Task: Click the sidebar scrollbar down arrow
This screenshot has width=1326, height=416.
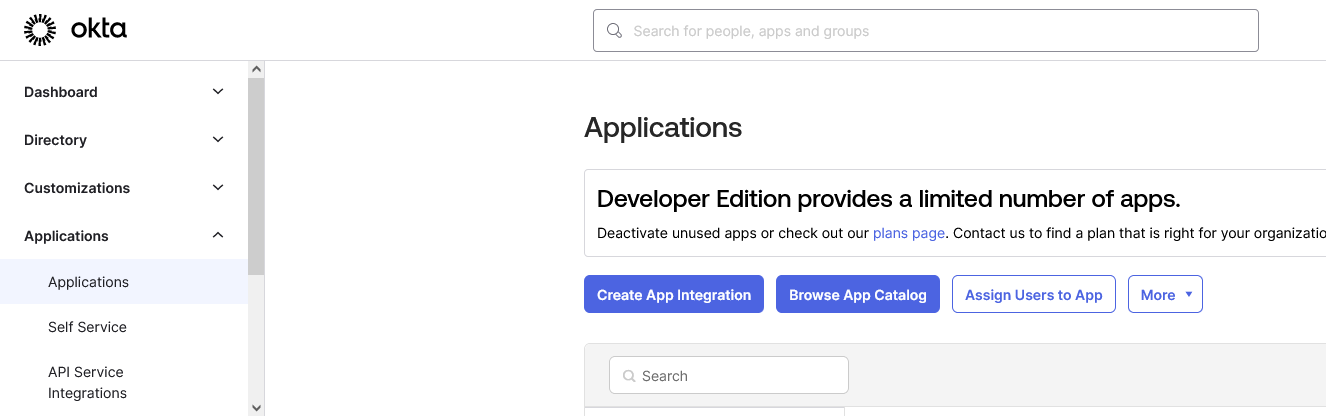Action: tap(256, 408)
